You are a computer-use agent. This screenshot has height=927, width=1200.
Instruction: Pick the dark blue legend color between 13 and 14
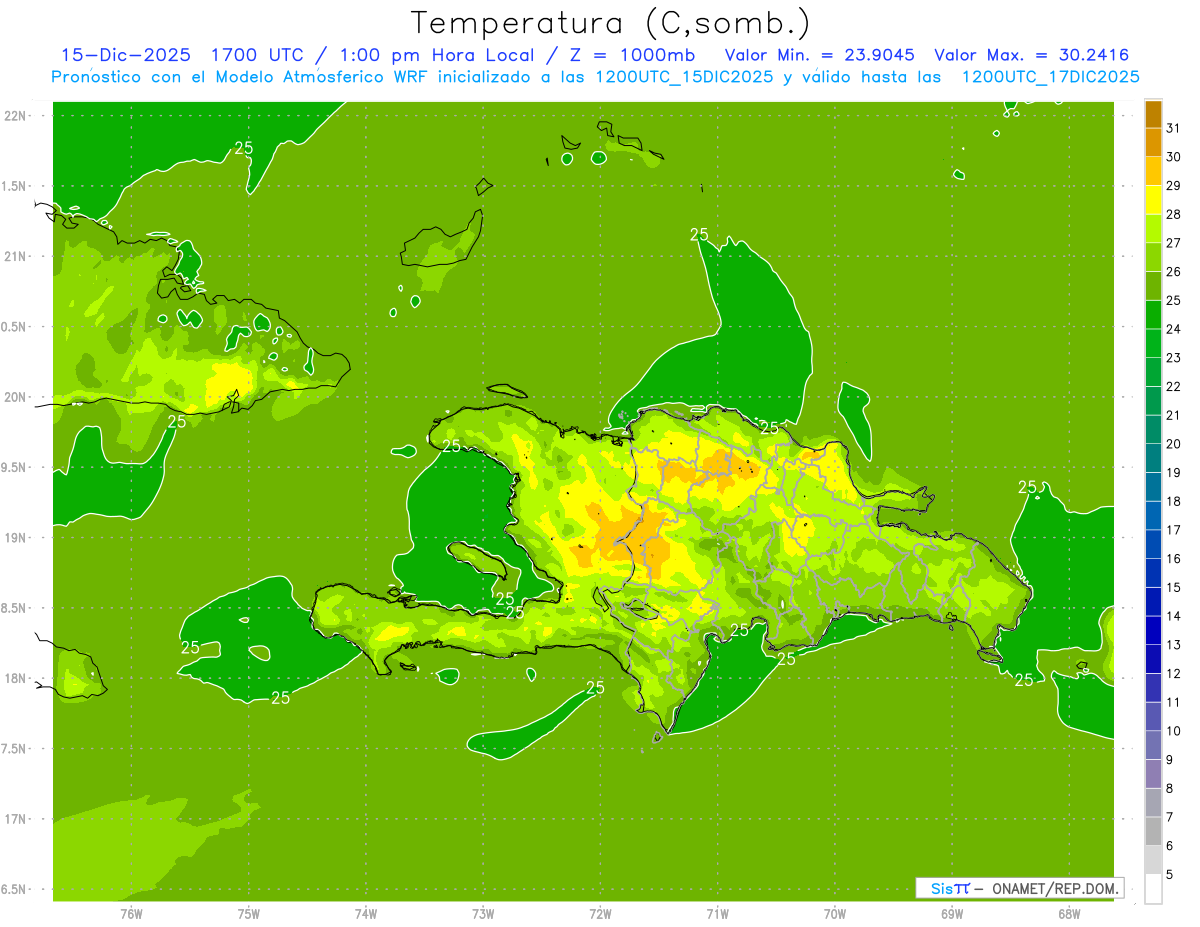click(1153, 631)
